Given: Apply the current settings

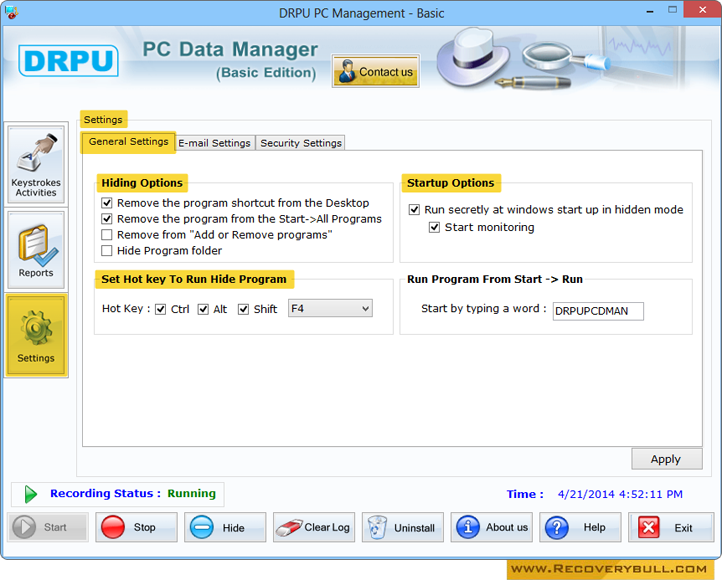Looking at the screenshot, I should [667, 459].
